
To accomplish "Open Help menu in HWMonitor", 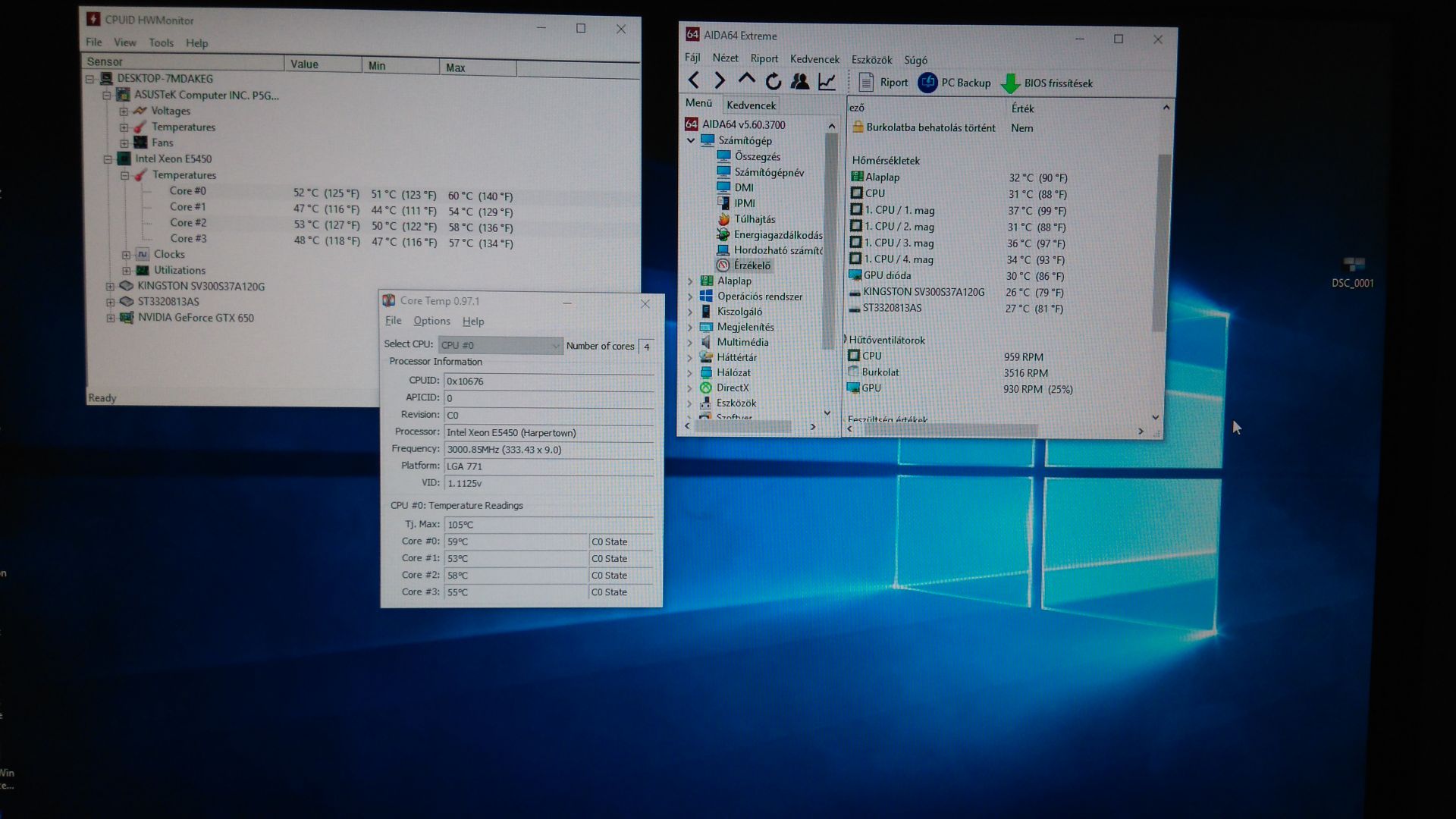I will (x=196, y=43).
